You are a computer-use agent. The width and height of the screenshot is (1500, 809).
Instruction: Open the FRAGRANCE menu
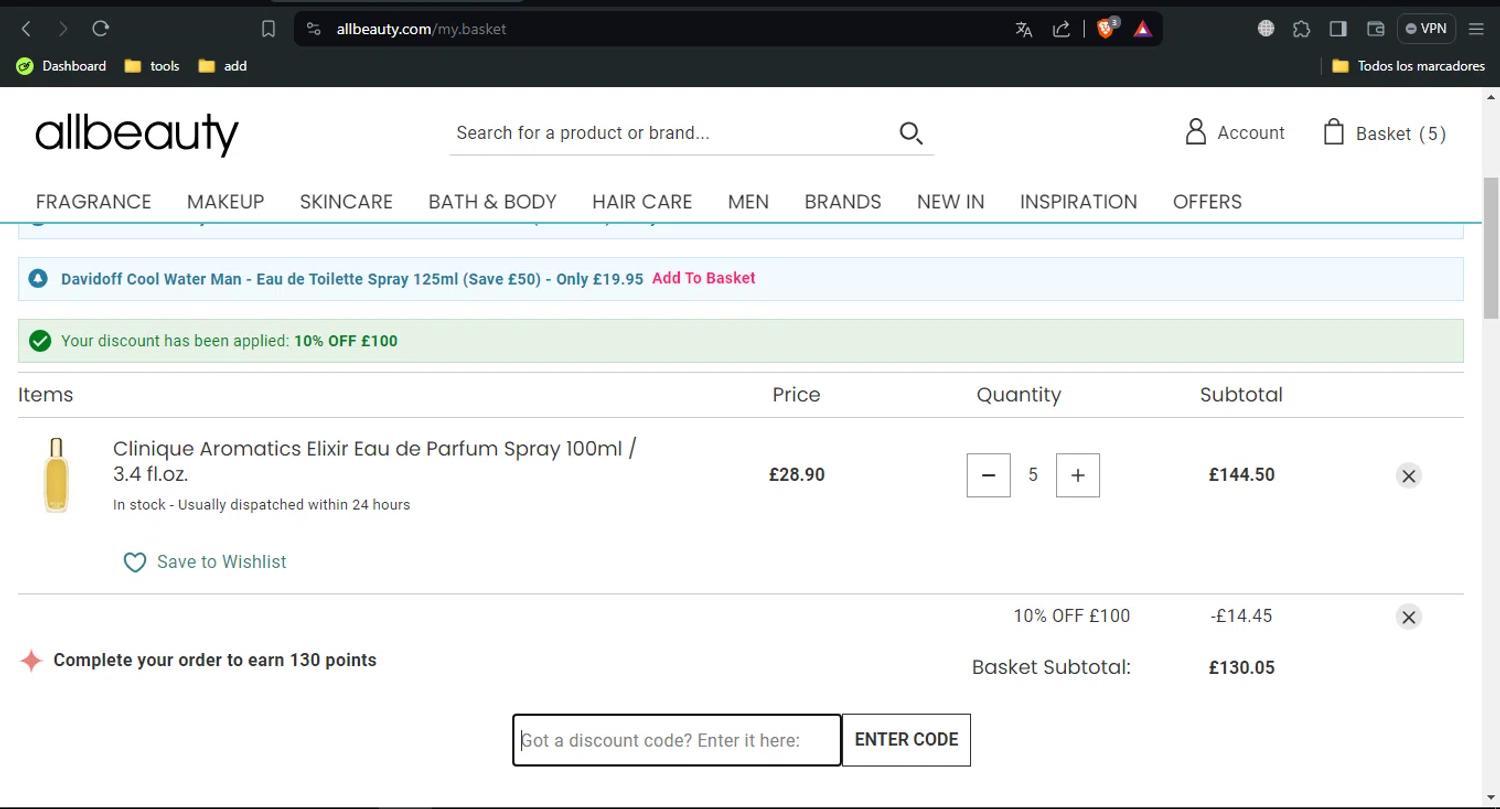(93, 202)
